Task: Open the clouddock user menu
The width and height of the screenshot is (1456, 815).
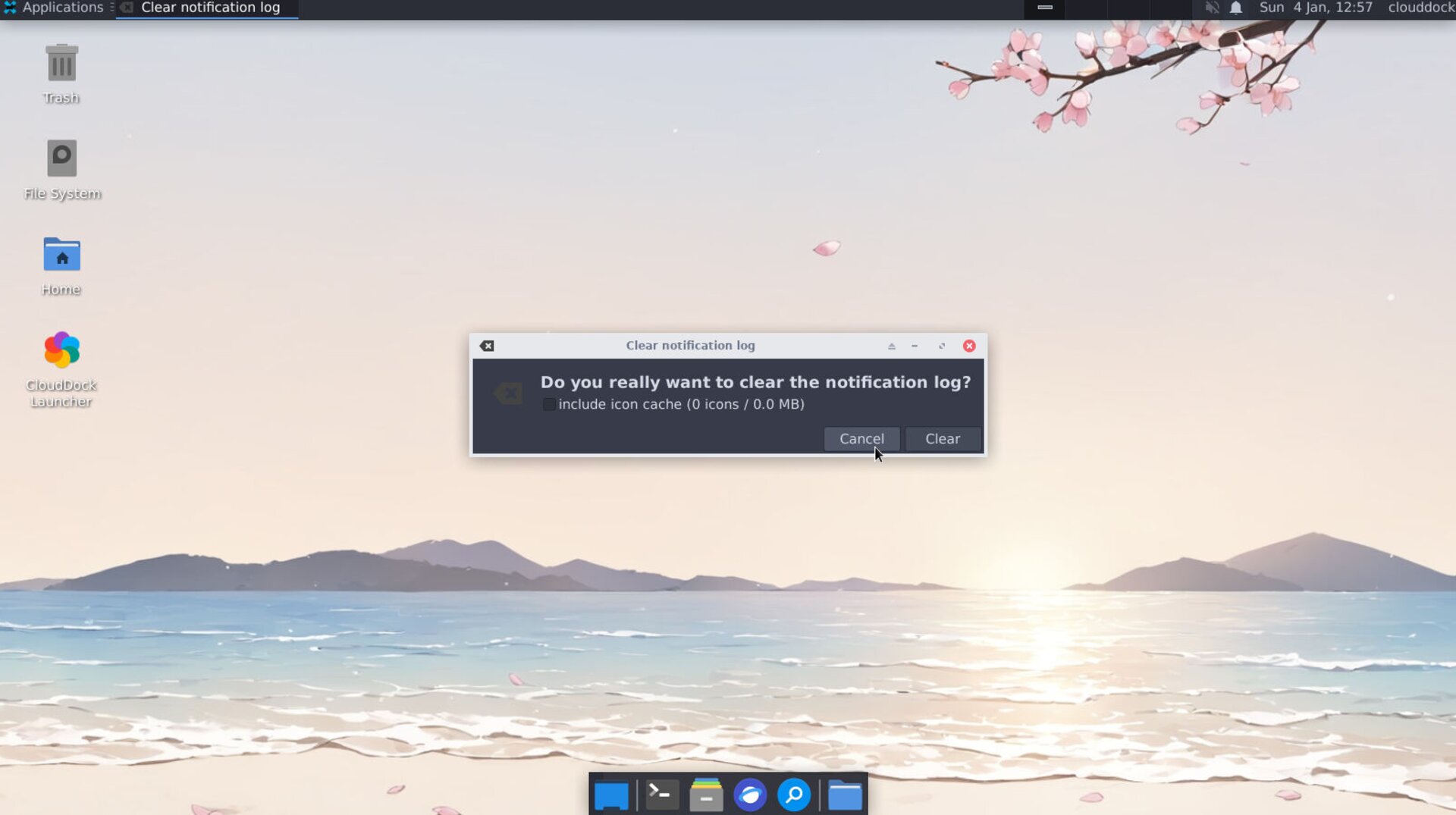Action: pyautogui.click(x=1420, y=8)
